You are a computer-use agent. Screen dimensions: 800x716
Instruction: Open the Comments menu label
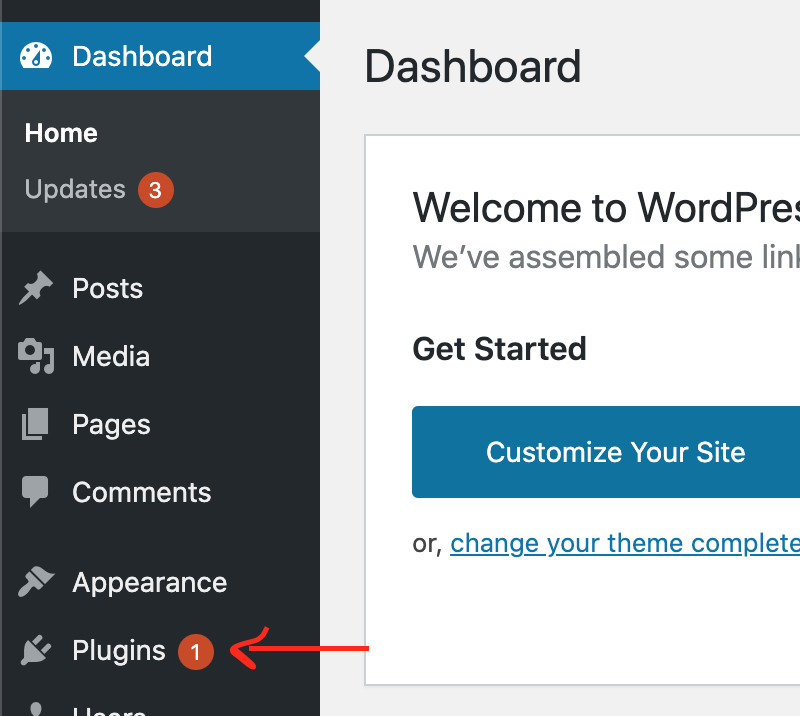(142, 492)
